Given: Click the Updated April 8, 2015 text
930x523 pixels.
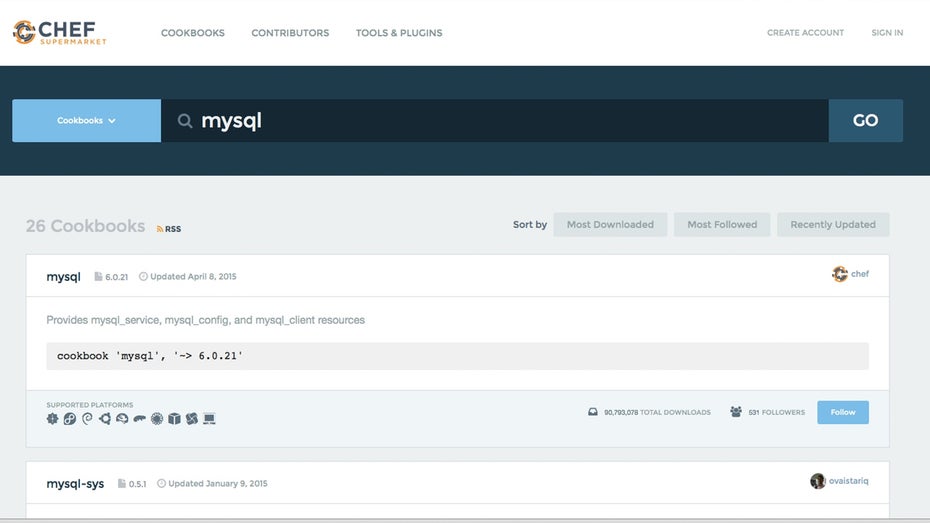Looking at the screenshot, I should coord(193,276).
